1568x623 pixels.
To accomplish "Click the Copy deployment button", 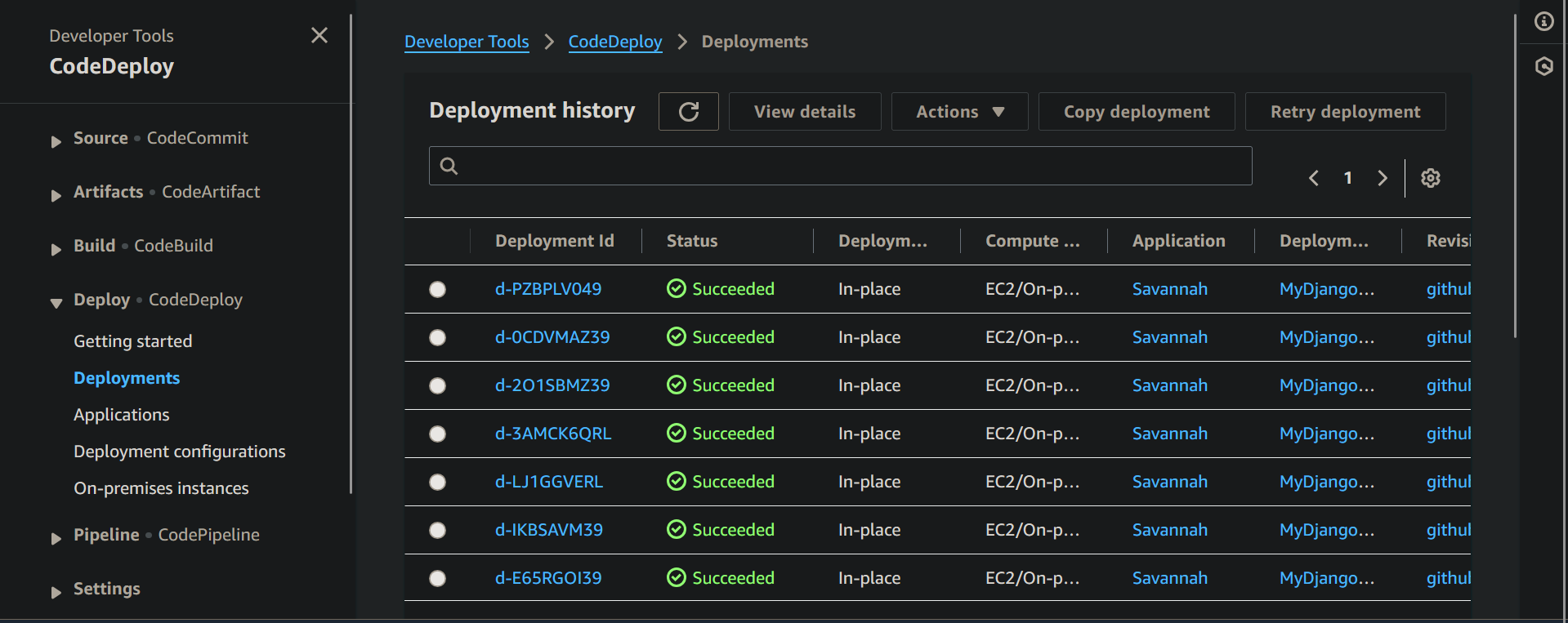I will coord(1137,112).
